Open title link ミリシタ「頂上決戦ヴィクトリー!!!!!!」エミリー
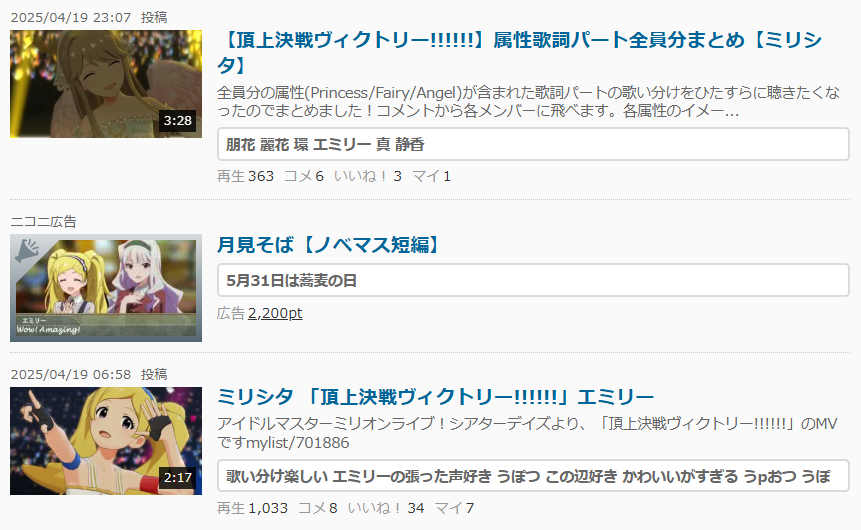 (435, 397)
